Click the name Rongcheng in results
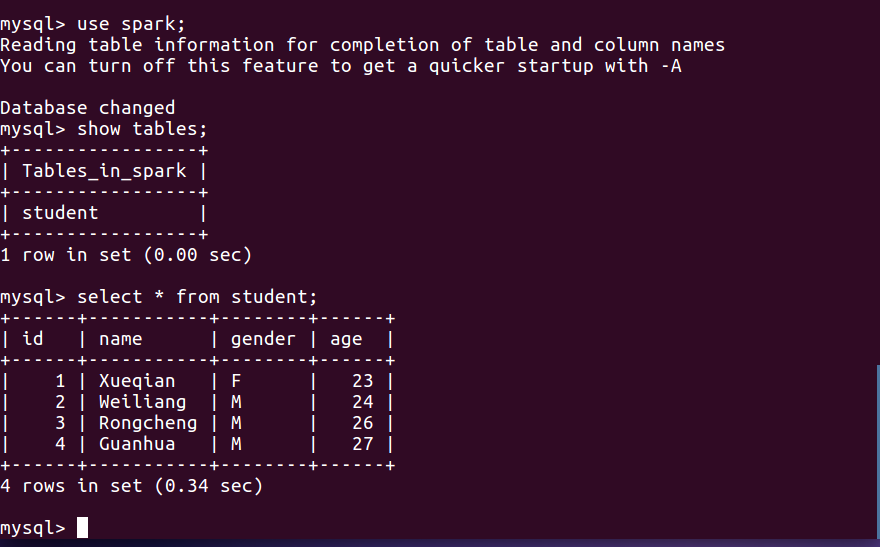Viewport: 880px width, 547px height. click(148, 424)
